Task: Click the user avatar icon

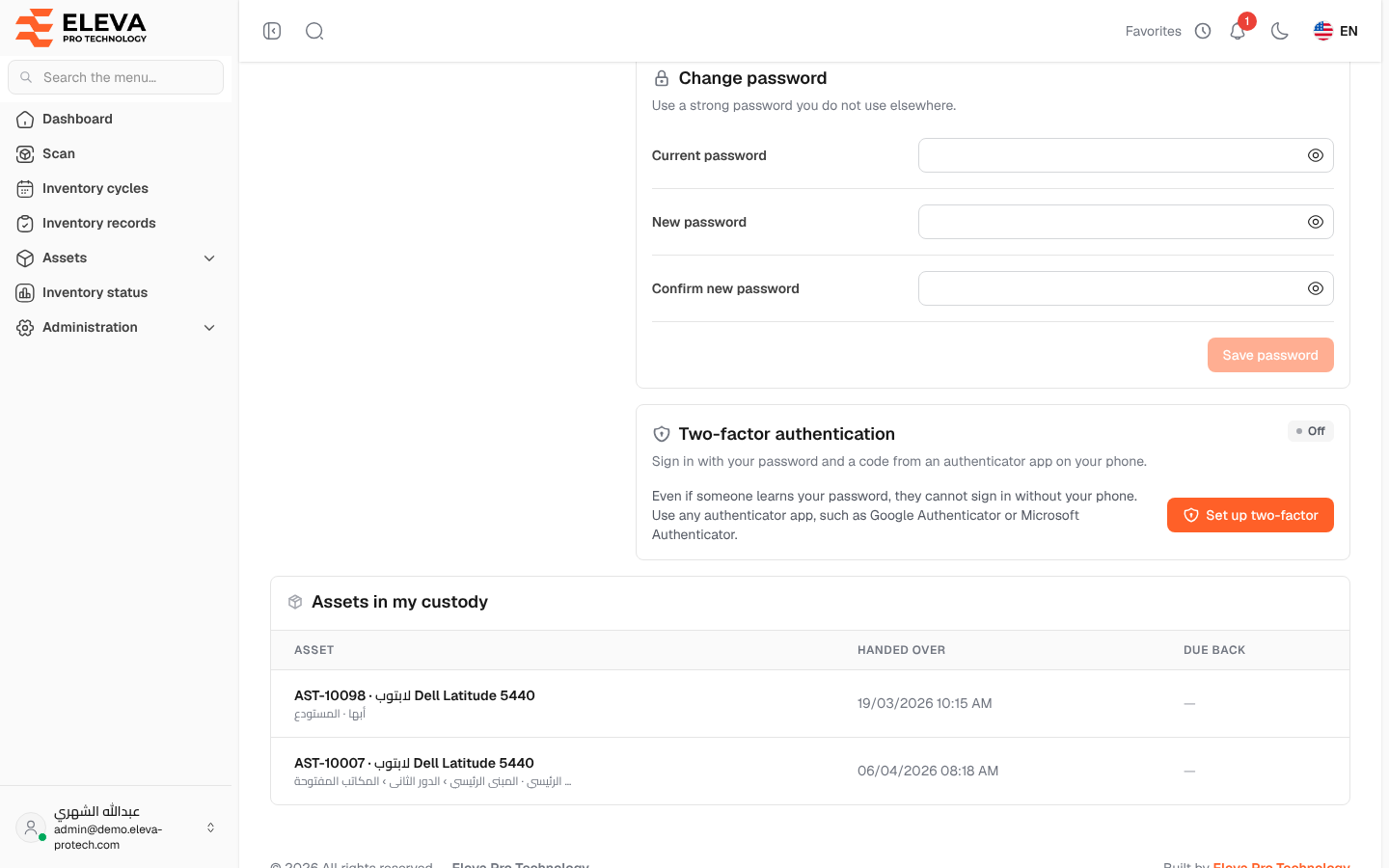Action: 31,827
